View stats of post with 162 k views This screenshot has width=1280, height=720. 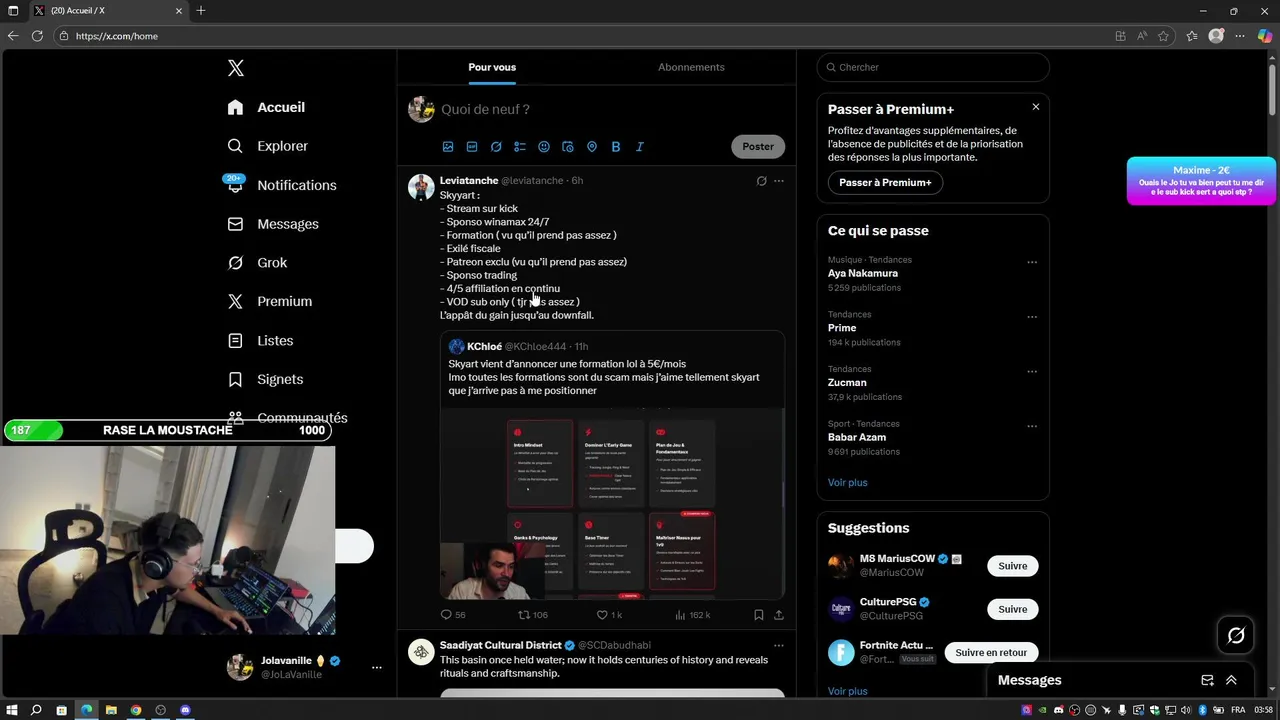pos(692,615)
